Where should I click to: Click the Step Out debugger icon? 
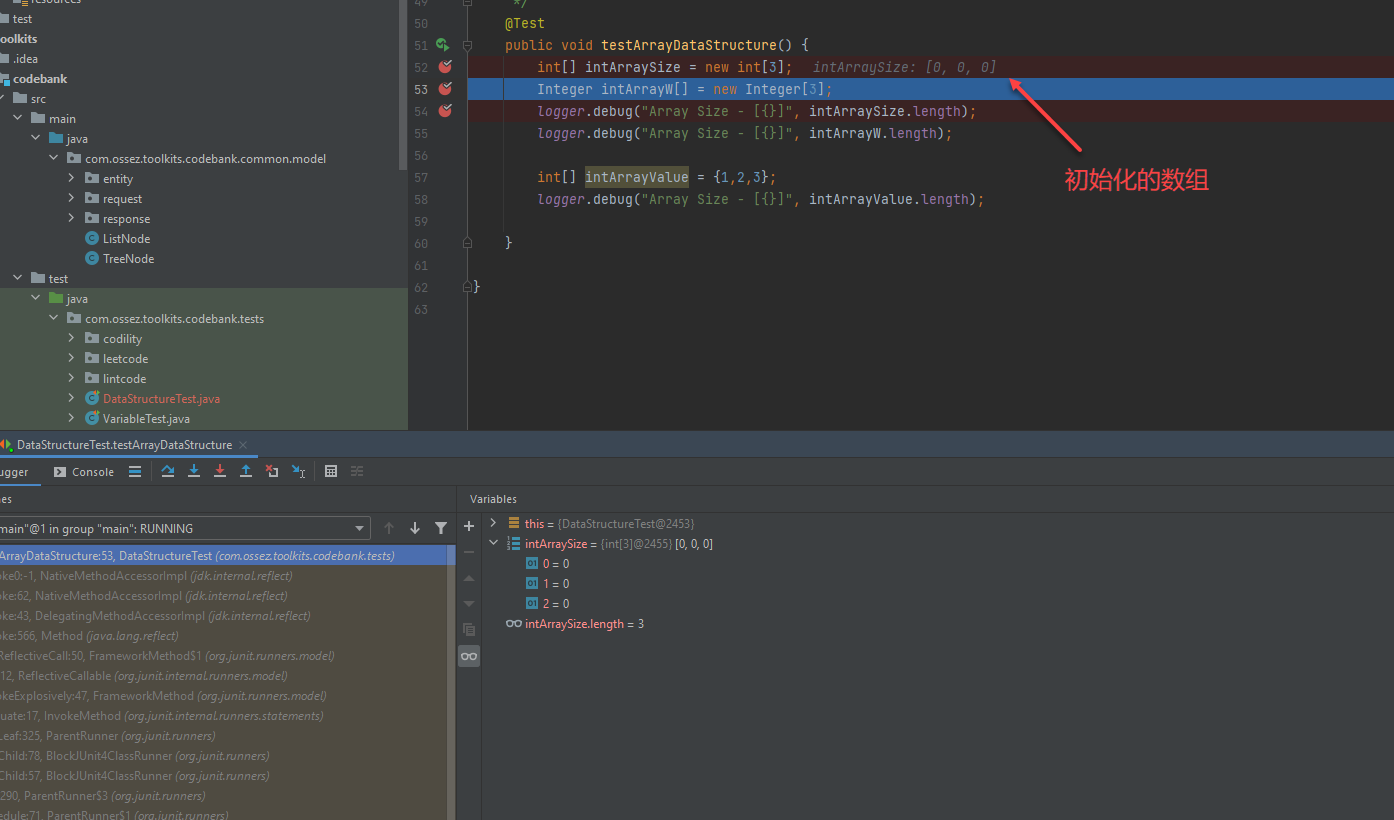click(x=246, y=471)
